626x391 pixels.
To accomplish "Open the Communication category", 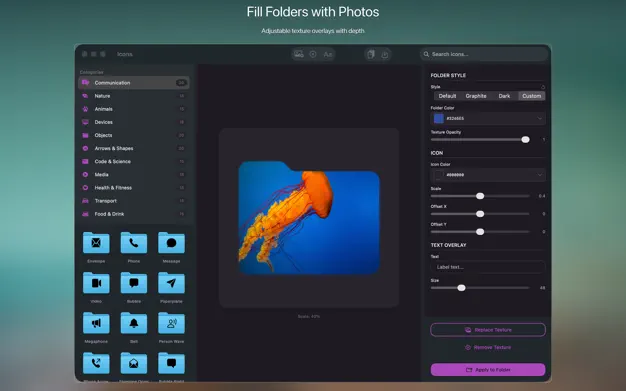I will (134, 83).
